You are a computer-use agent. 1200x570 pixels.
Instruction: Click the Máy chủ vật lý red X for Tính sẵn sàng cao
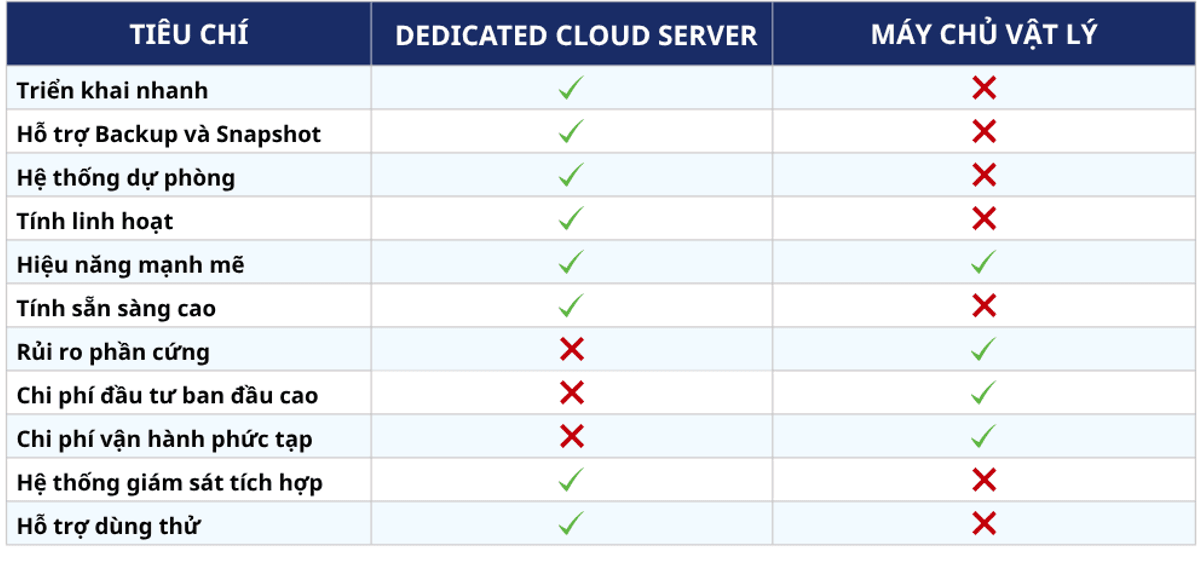pos(984,306)
